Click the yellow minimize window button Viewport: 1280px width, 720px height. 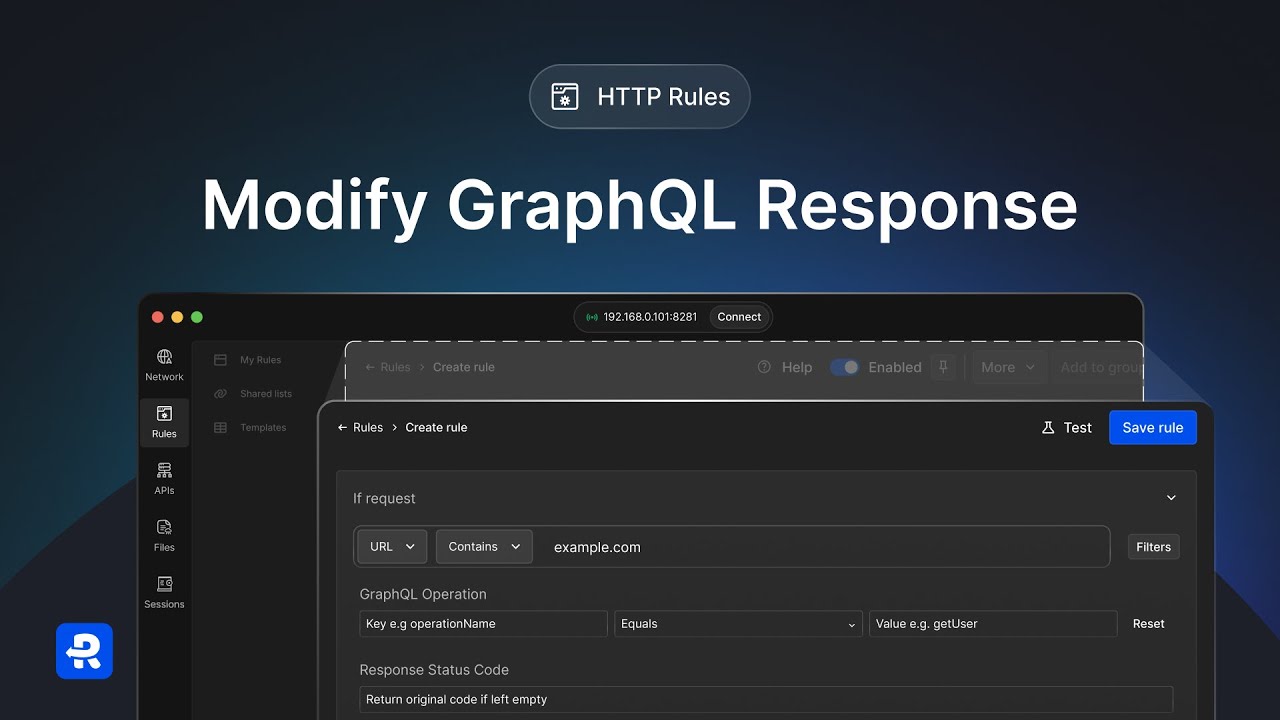tap(177, 317)
